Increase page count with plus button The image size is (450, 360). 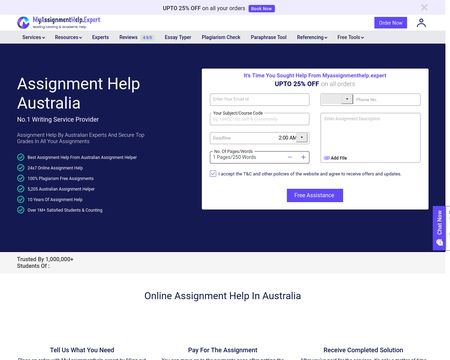303,157
